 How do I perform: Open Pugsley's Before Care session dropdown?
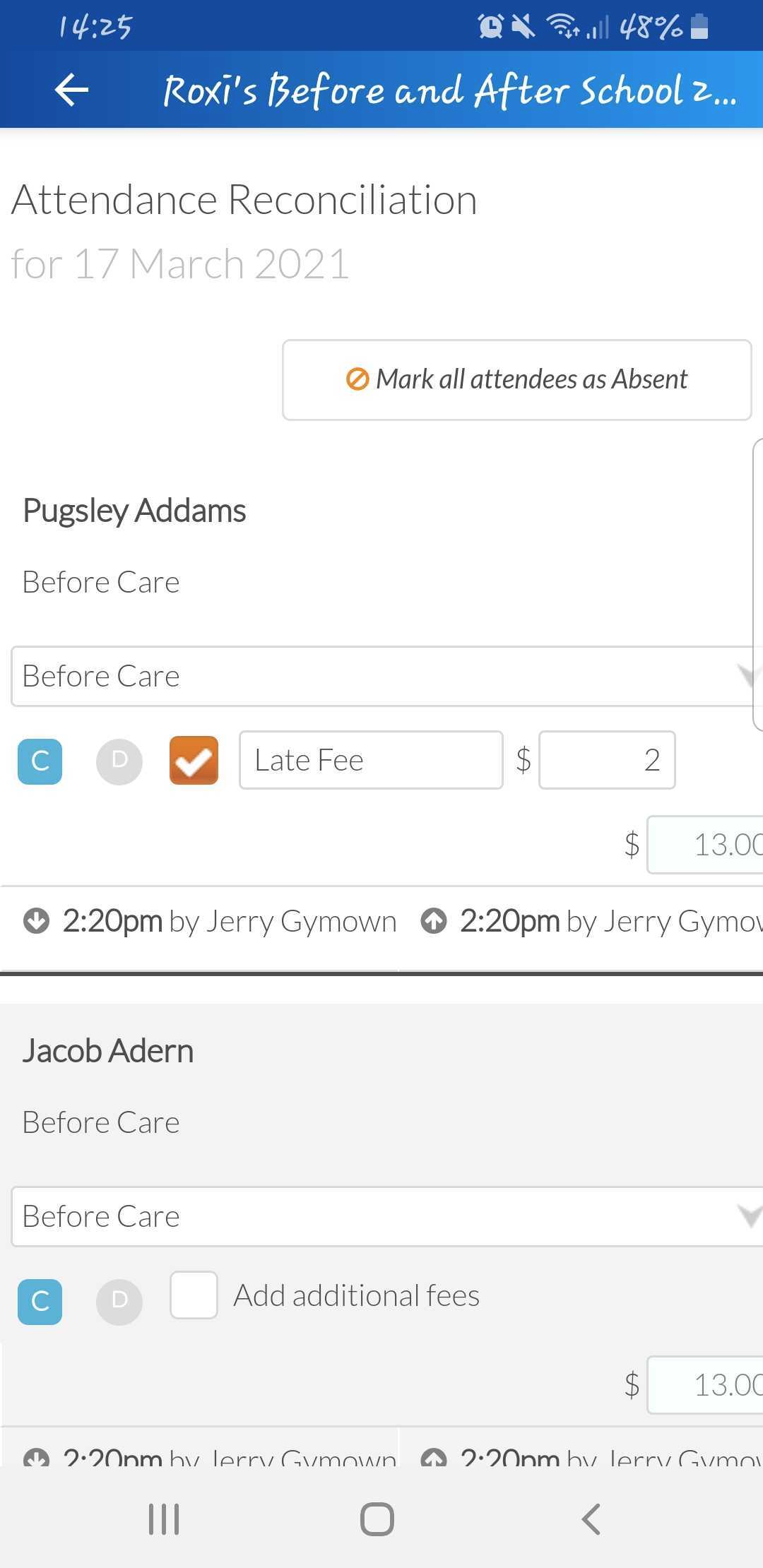click(387, 677)
